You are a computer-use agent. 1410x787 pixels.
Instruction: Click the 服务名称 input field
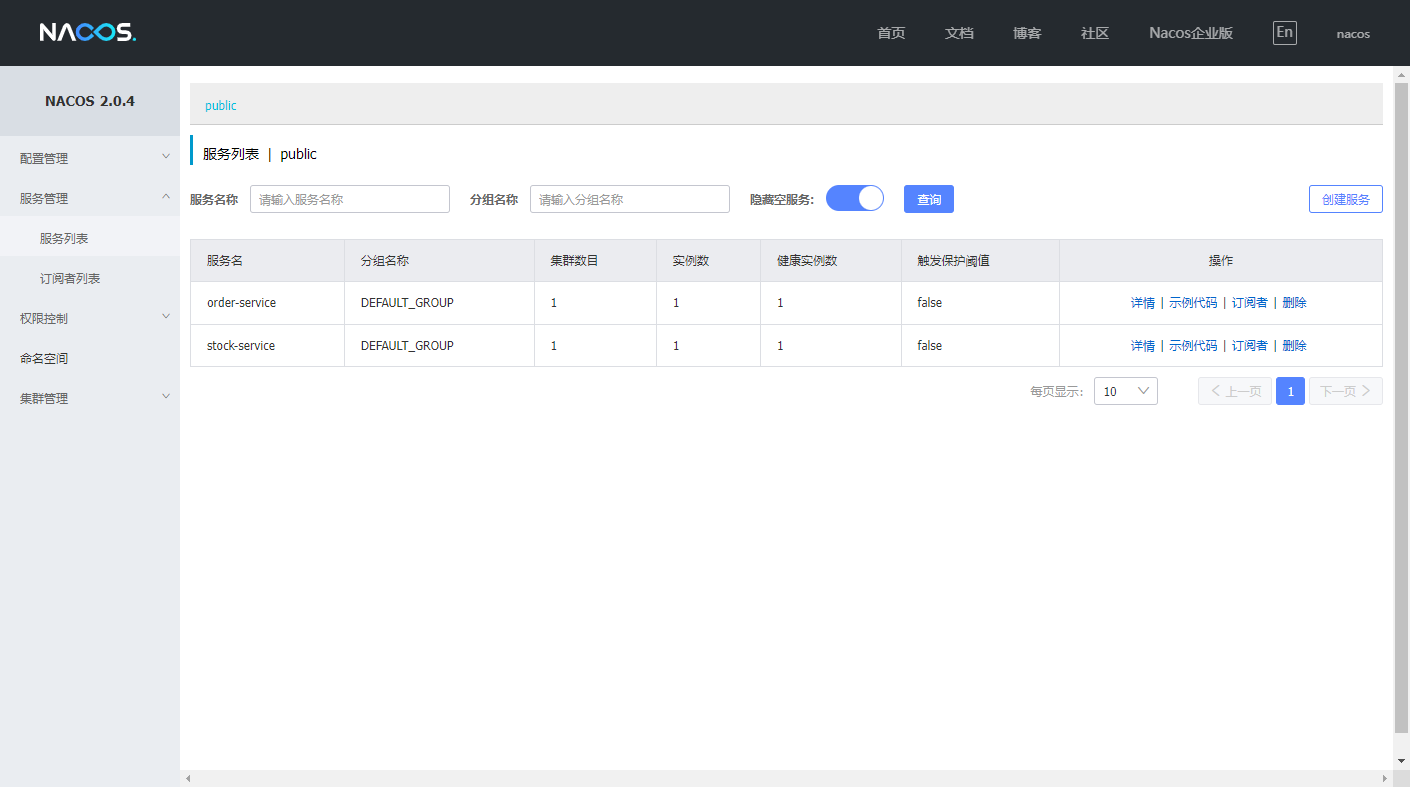click(x=349, y=199)
